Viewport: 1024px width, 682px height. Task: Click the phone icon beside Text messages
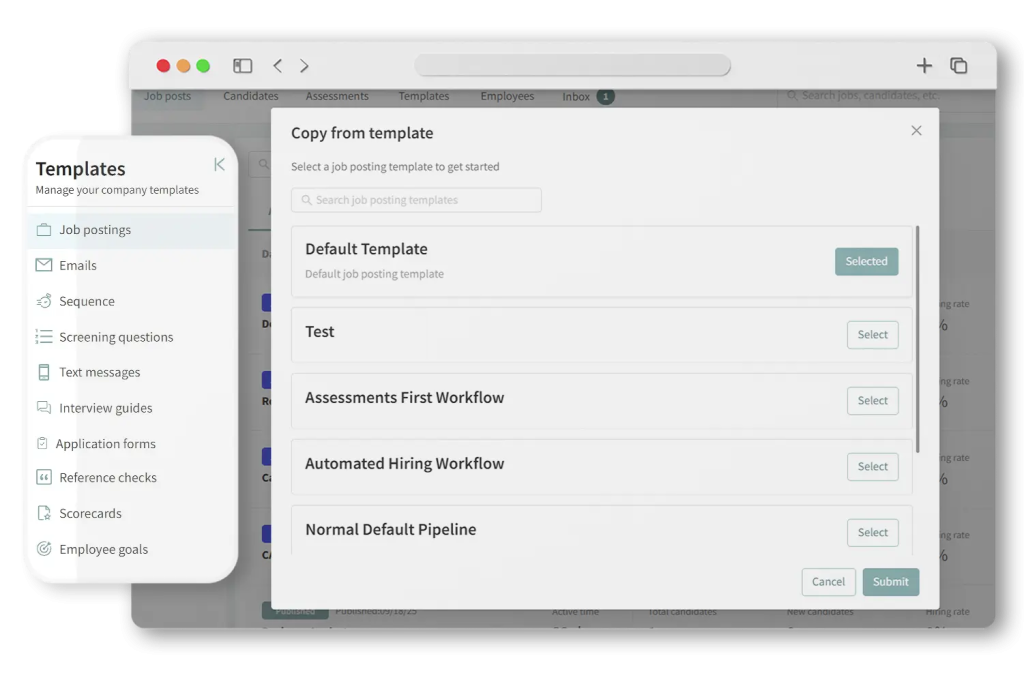44,372
